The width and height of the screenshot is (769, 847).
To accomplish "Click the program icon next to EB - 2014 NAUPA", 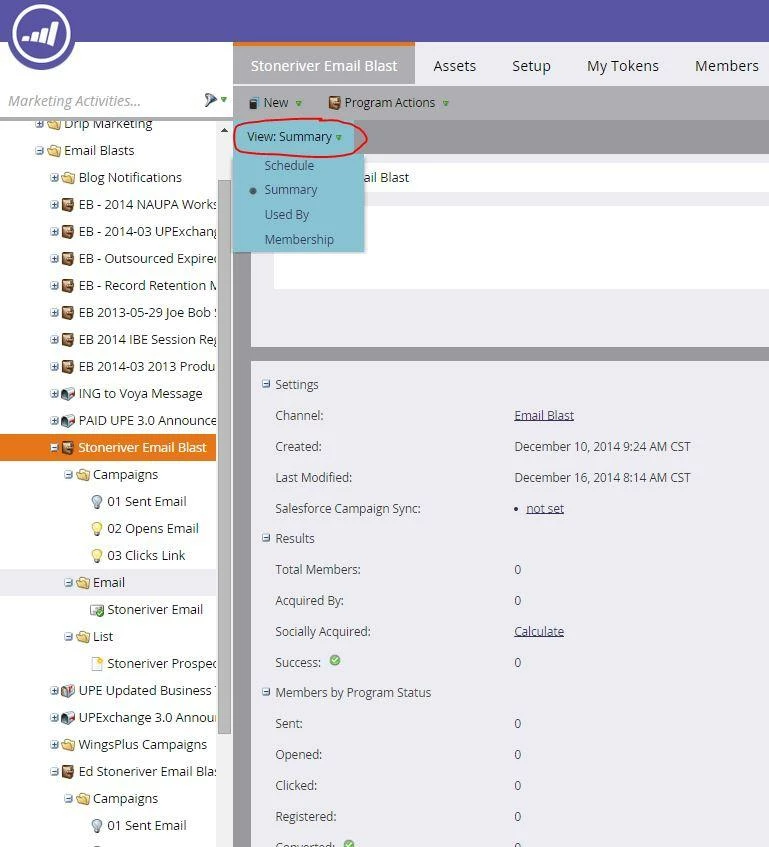I will (68, 205).
